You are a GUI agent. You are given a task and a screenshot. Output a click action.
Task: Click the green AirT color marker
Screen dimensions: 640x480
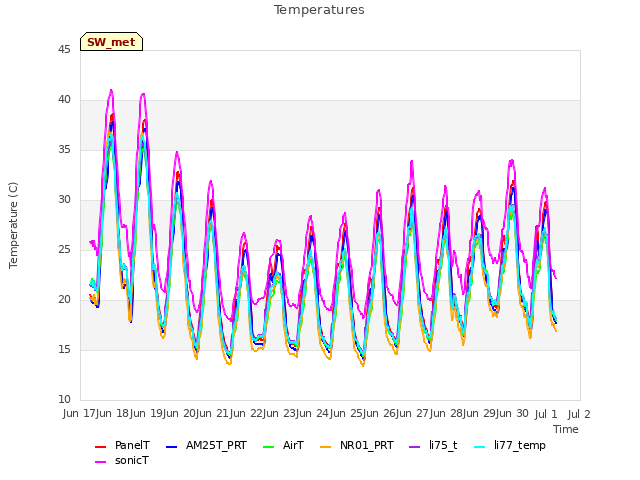[269, 447]
